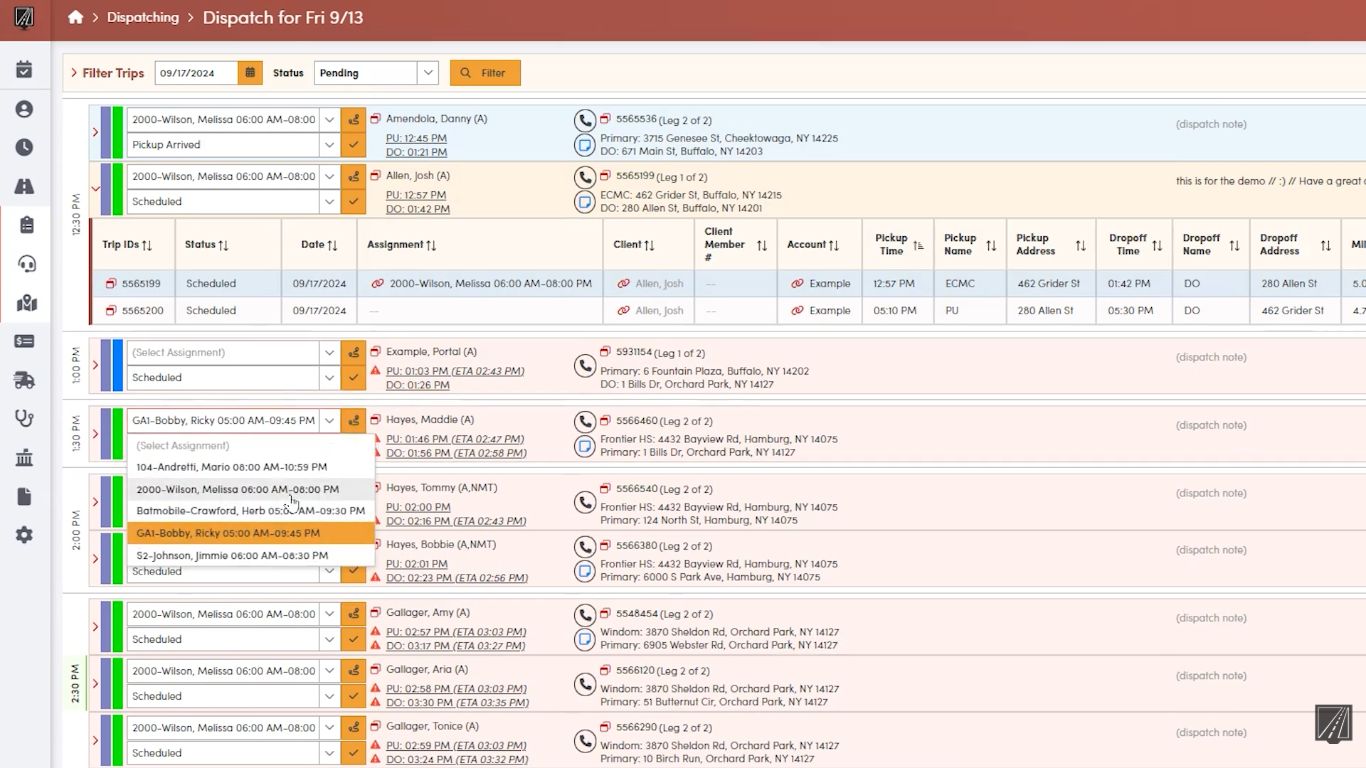Click the phone icon for Gallager, Aria trip

[x=585, y=684]
